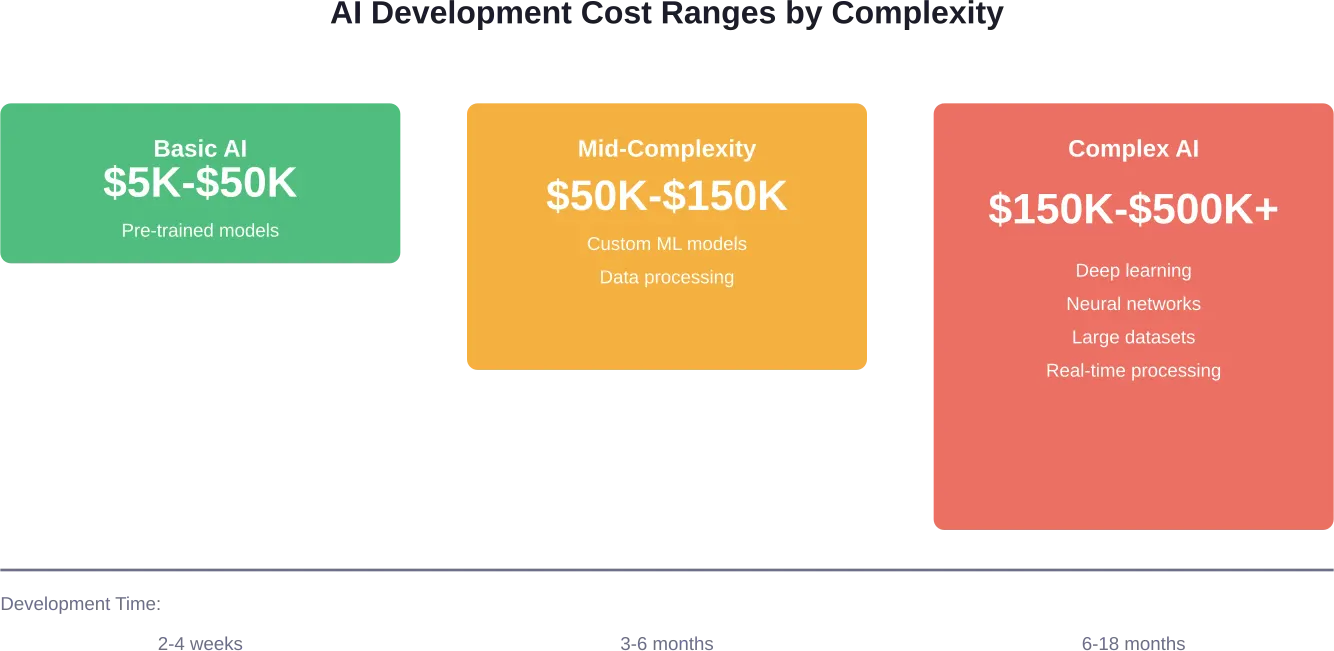Click the chart title at the top
1334x651 pixels.
tap(666, 12)
